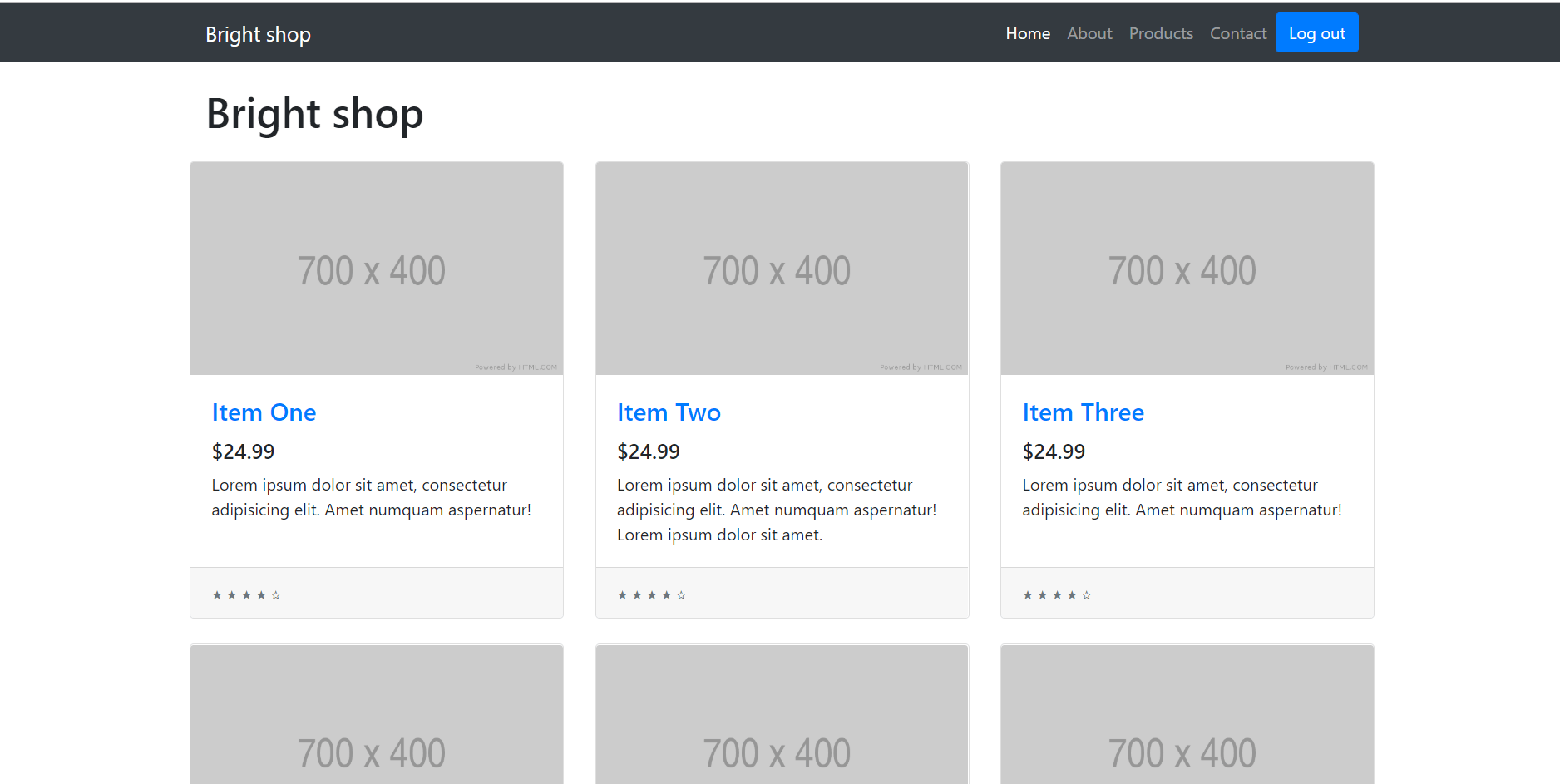Select the first star rating for Item Two

coord(621,594)
